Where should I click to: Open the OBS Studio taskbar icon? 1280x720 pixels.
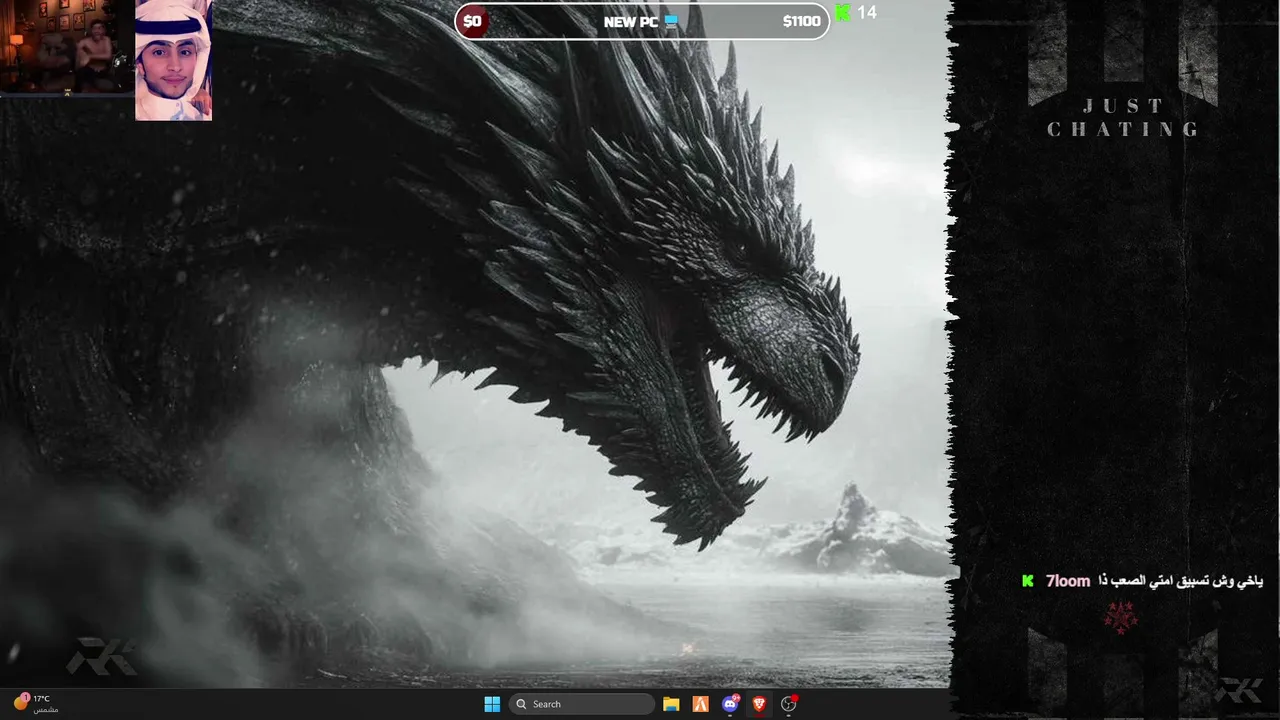click(789, 704)
